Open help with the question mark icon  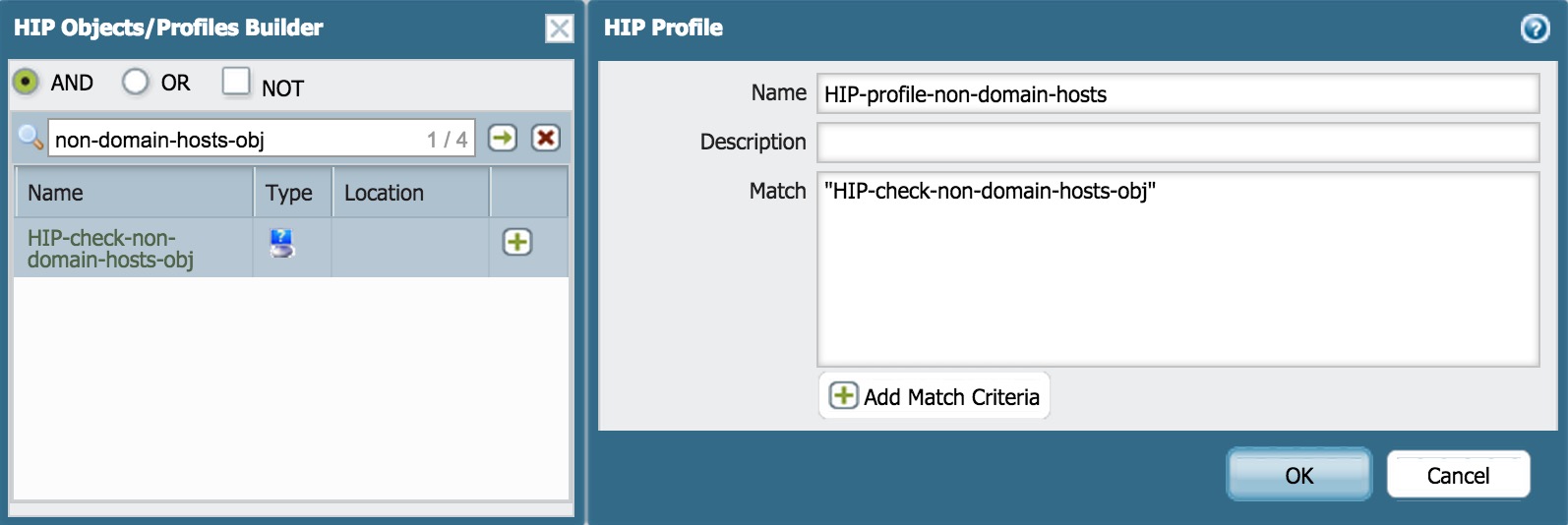(x=1535, y=29)
